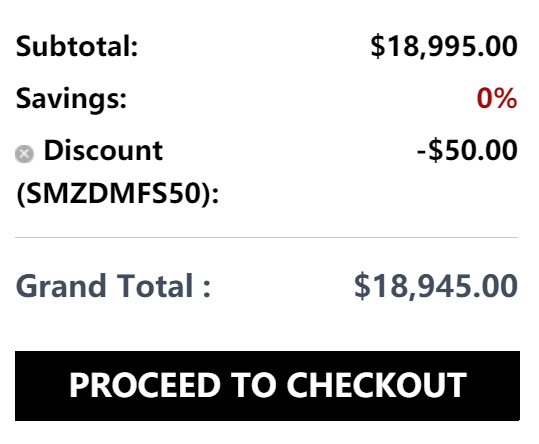Remove the SMZDMFS50 discount via x icon
Image resolution: width=539 pixels, height=444 pixels.
click(24, 154)
